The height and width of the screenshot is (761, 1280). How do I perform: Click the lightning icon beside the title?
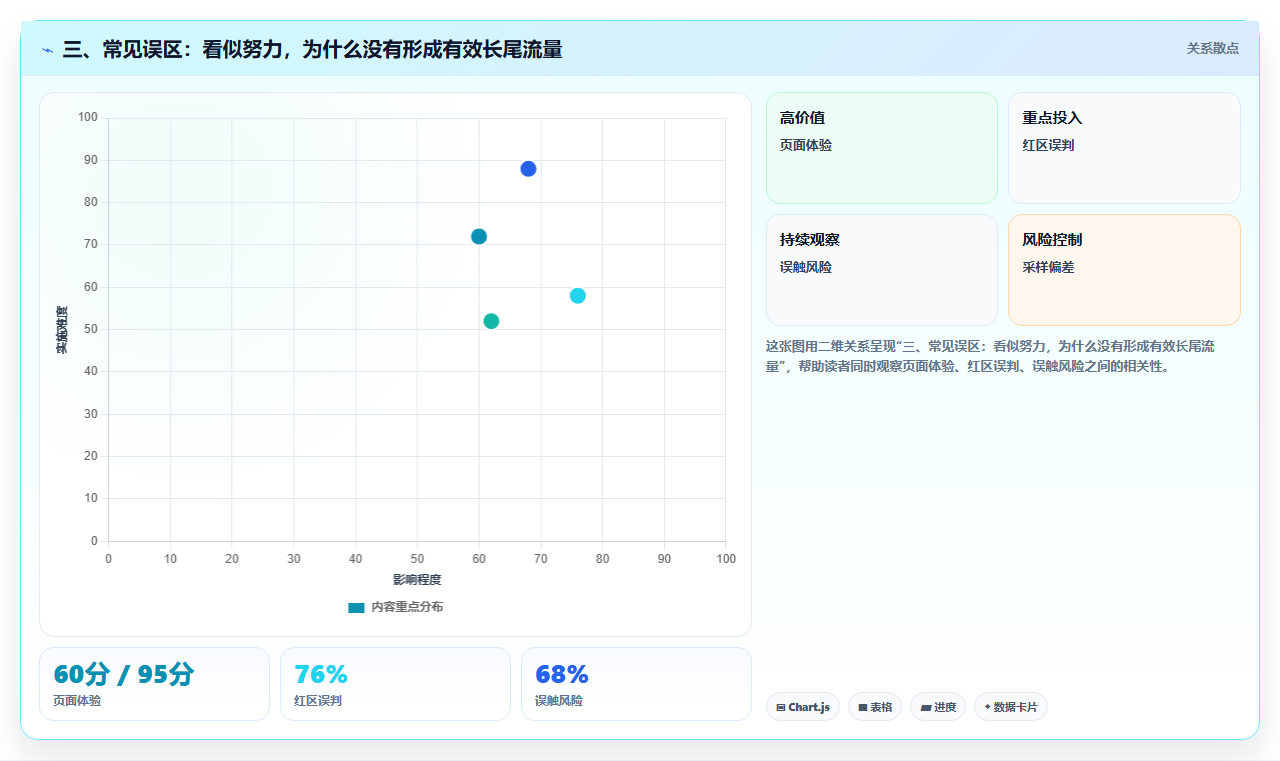(x=47, y=50)
